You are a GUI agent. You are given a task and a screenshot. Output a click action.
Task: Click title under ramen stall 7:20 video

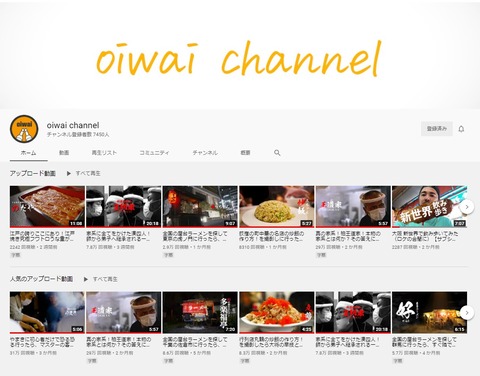point(195,342)
